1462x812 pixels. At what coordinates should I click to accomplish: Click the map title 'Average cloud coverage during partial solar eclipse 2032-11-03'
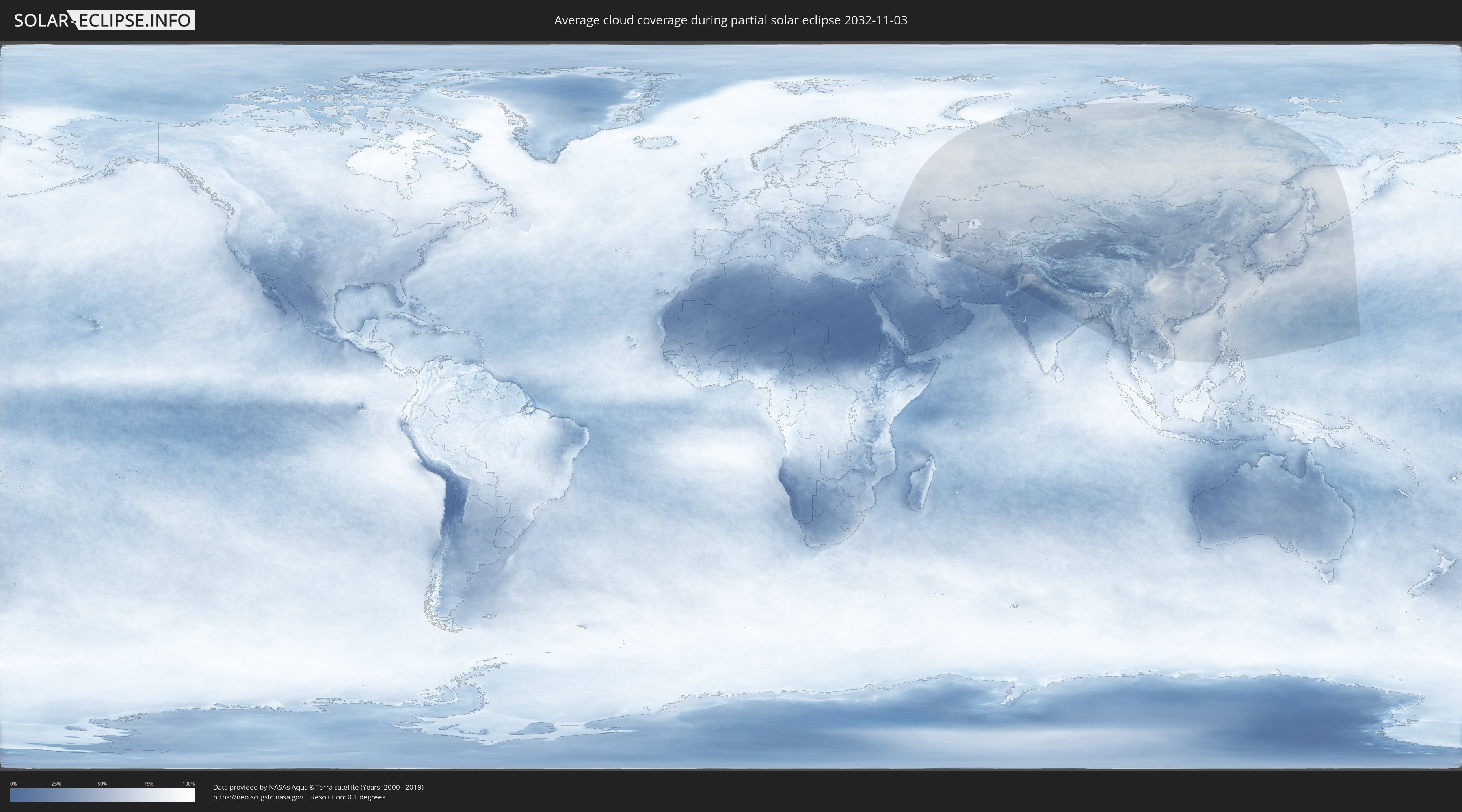click(731, 20)
